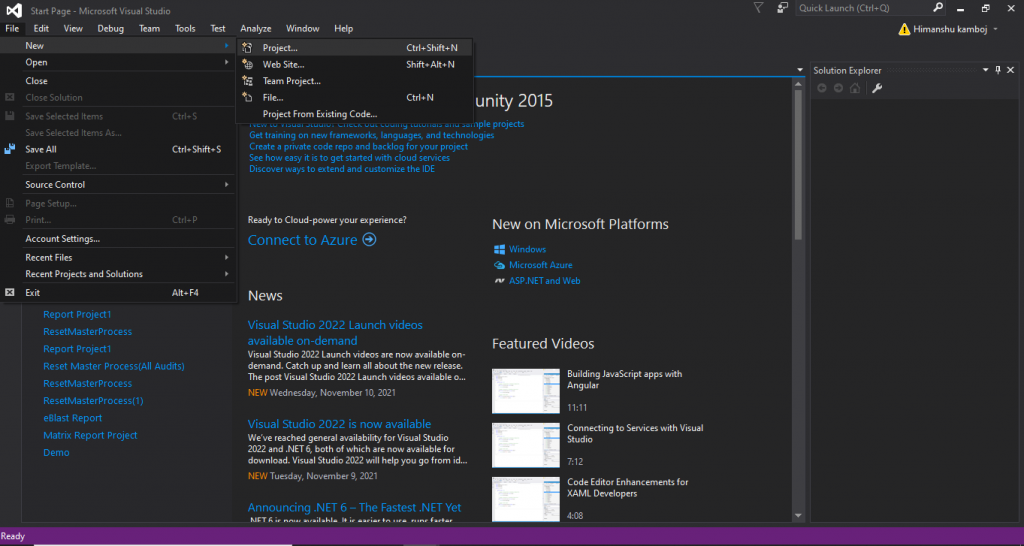
Task: Click the notifications flag icon
Action: coord(757,7)
